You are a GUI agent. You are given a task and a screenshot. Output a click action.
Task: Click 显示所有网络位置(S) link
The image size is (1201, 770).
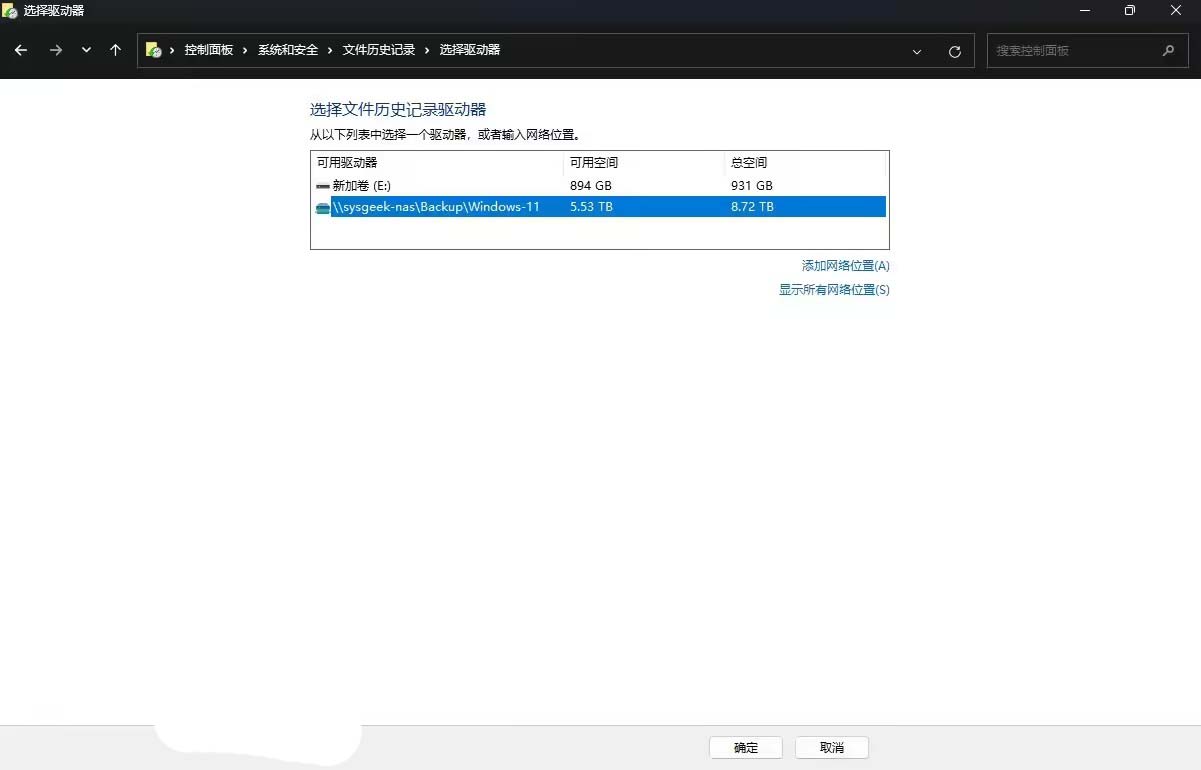(834, 290)
